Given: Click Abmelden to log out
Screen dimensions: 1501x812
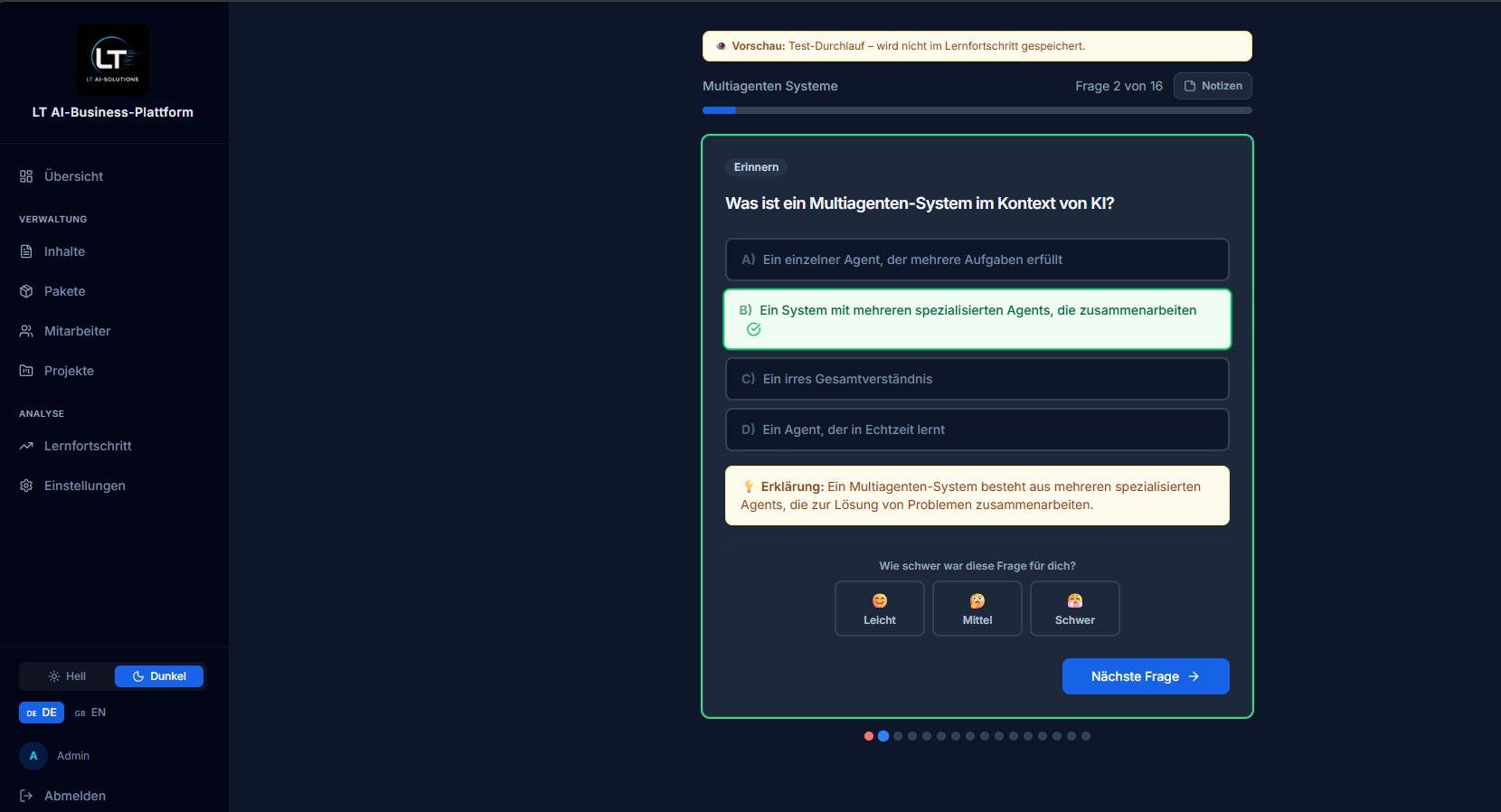Looking at the screenshot, I should (75, 796).
